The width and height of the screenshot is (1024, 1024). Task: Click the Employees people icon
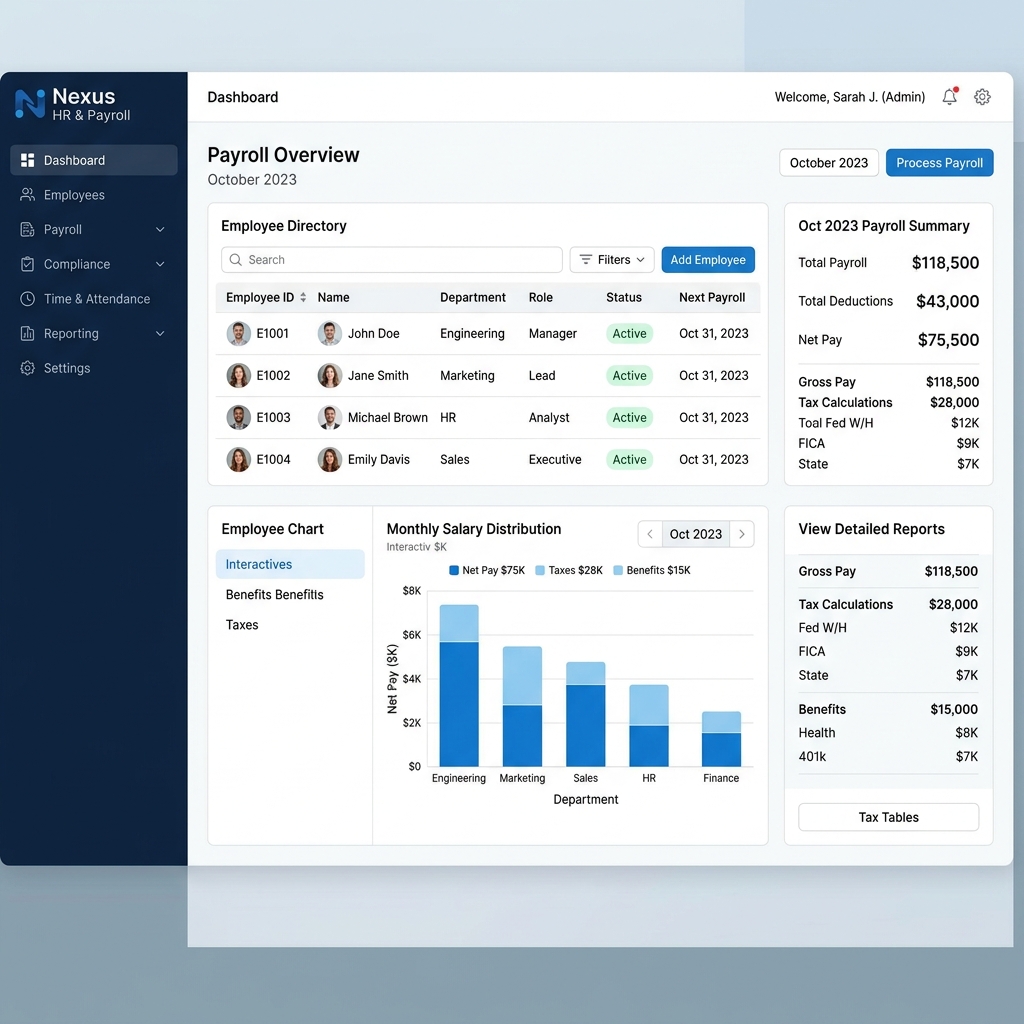click(x=27, y=195)
